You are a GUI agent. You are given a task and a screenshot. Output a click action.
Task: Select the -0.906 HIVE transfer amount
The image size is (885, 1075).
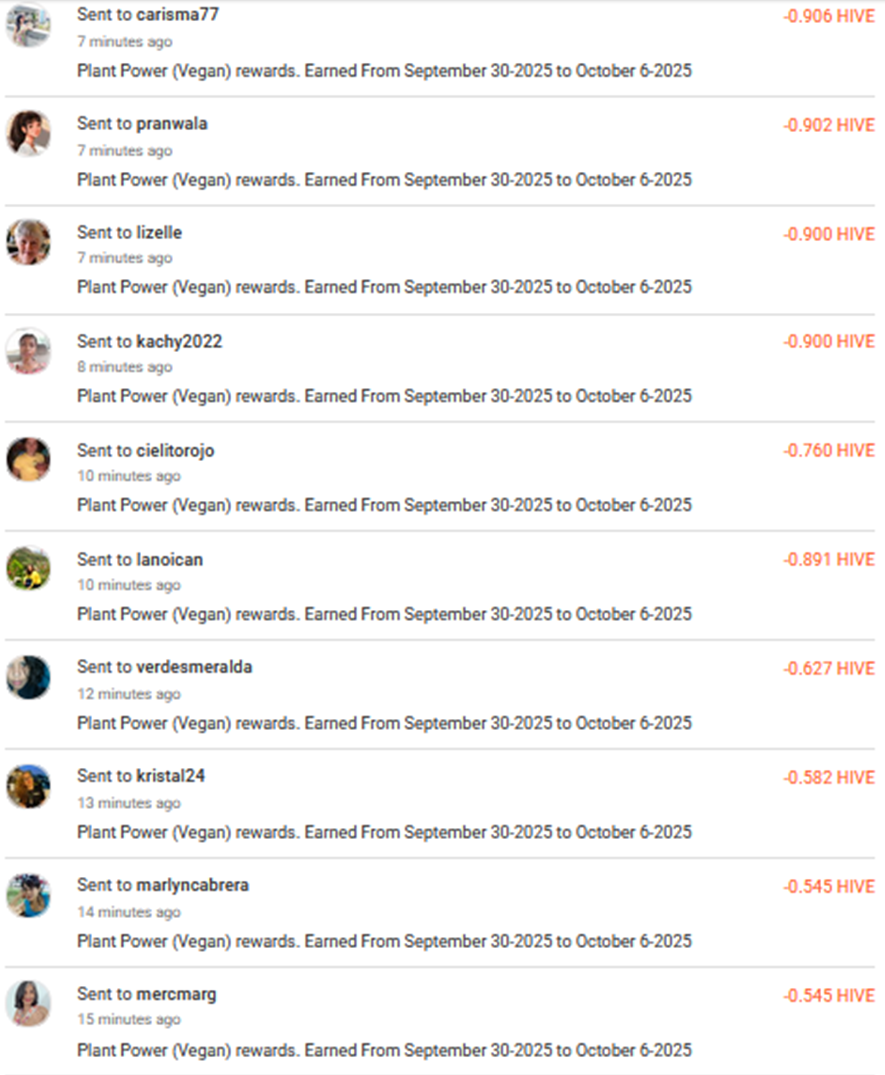[829, 17]
